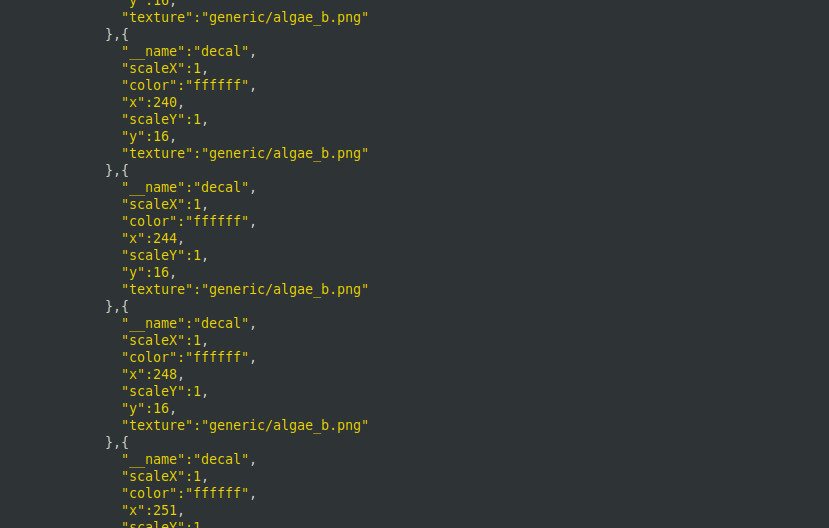Click the x value 244

coord(165,238)
